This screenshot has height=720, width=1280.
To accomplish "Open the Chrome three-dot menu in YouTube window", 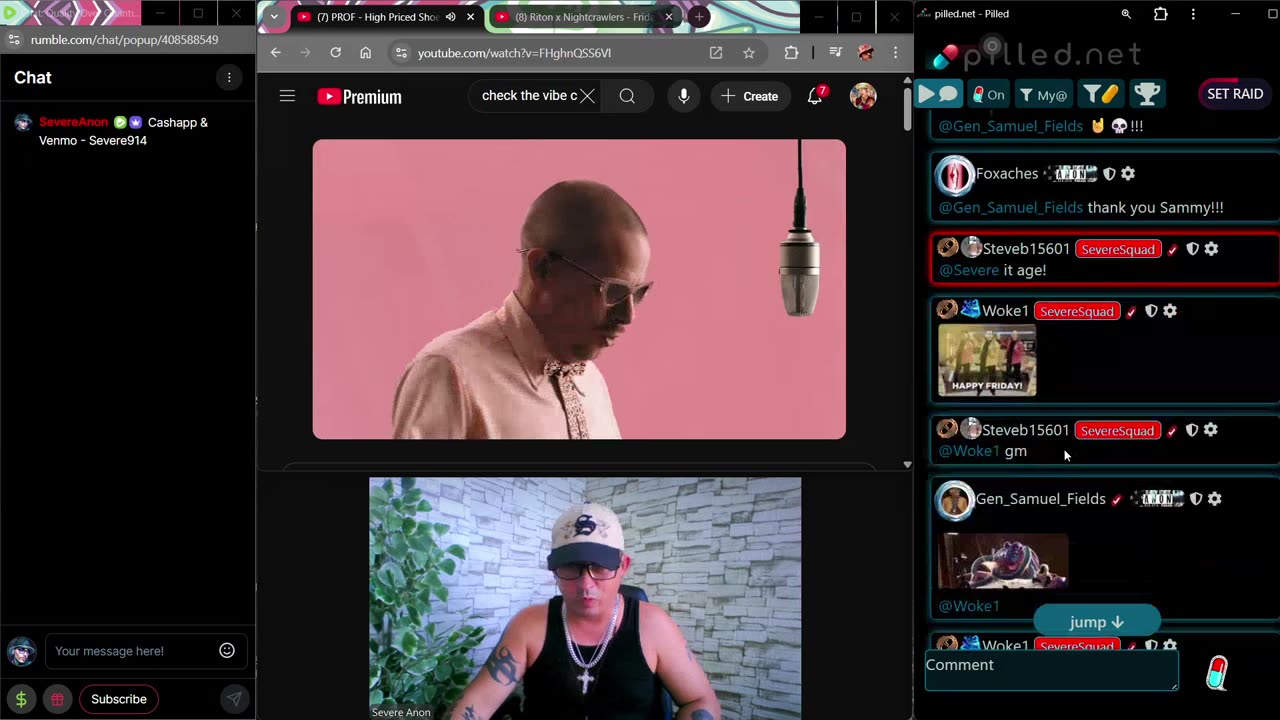I will click(x=895, y=53).
